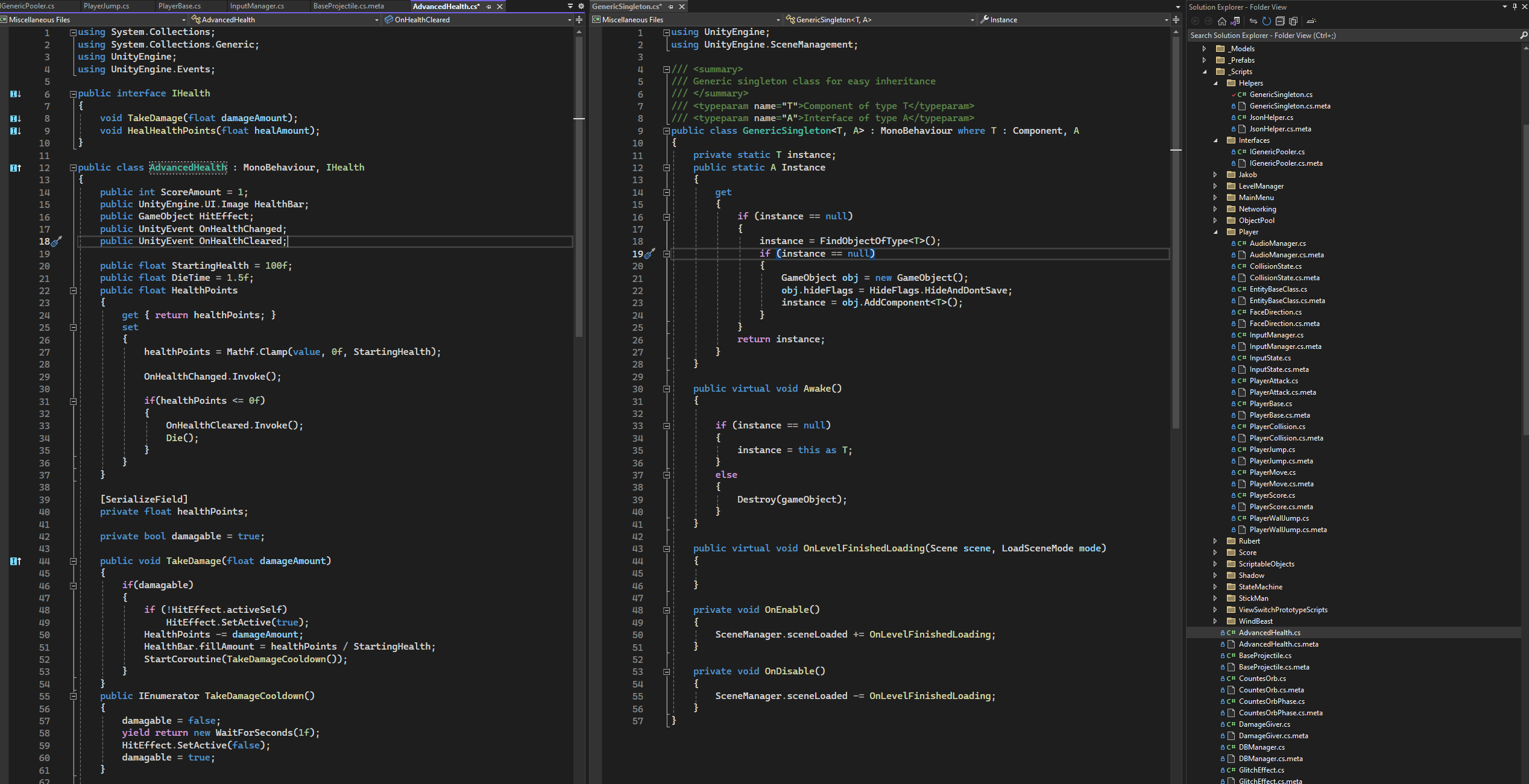
Task: Click the screwdriver quick actions icon on line 18
Action: [x=57, y=242]
